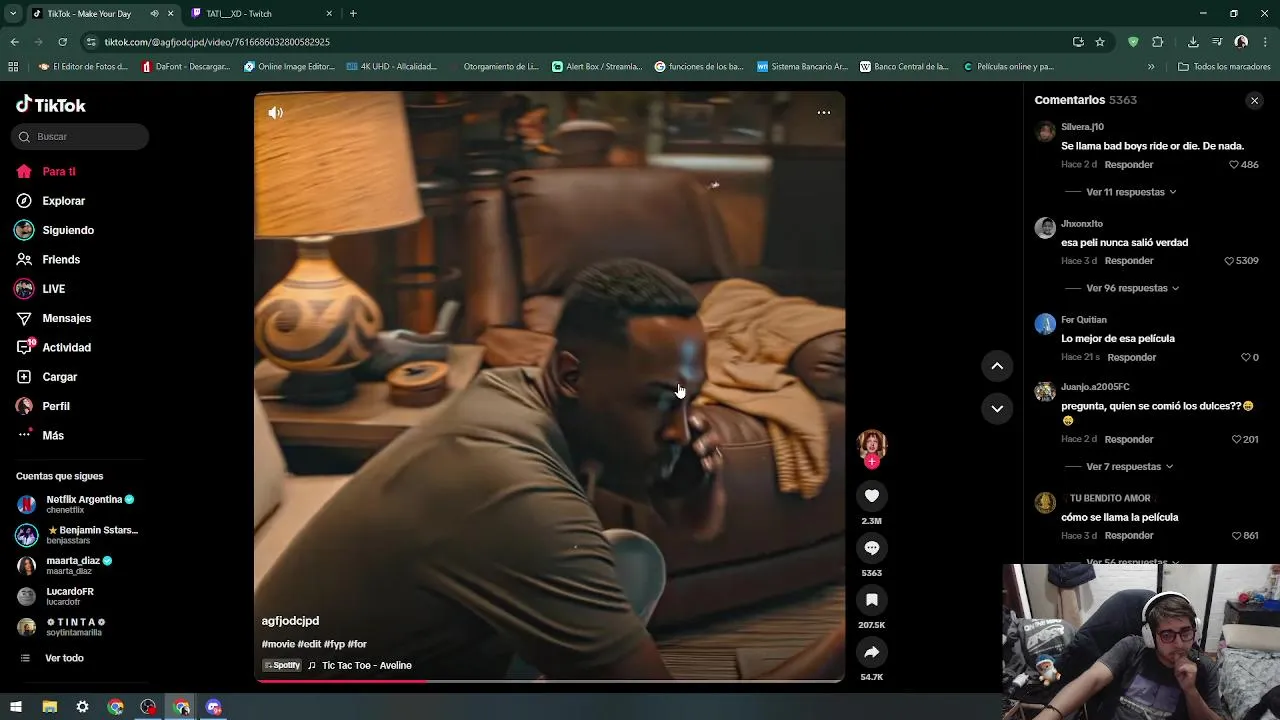The width and height of the screenshot is (1280, 720).
Task: Reply to Juanjo.a2005FC's comment
Action: point(1129,439)
